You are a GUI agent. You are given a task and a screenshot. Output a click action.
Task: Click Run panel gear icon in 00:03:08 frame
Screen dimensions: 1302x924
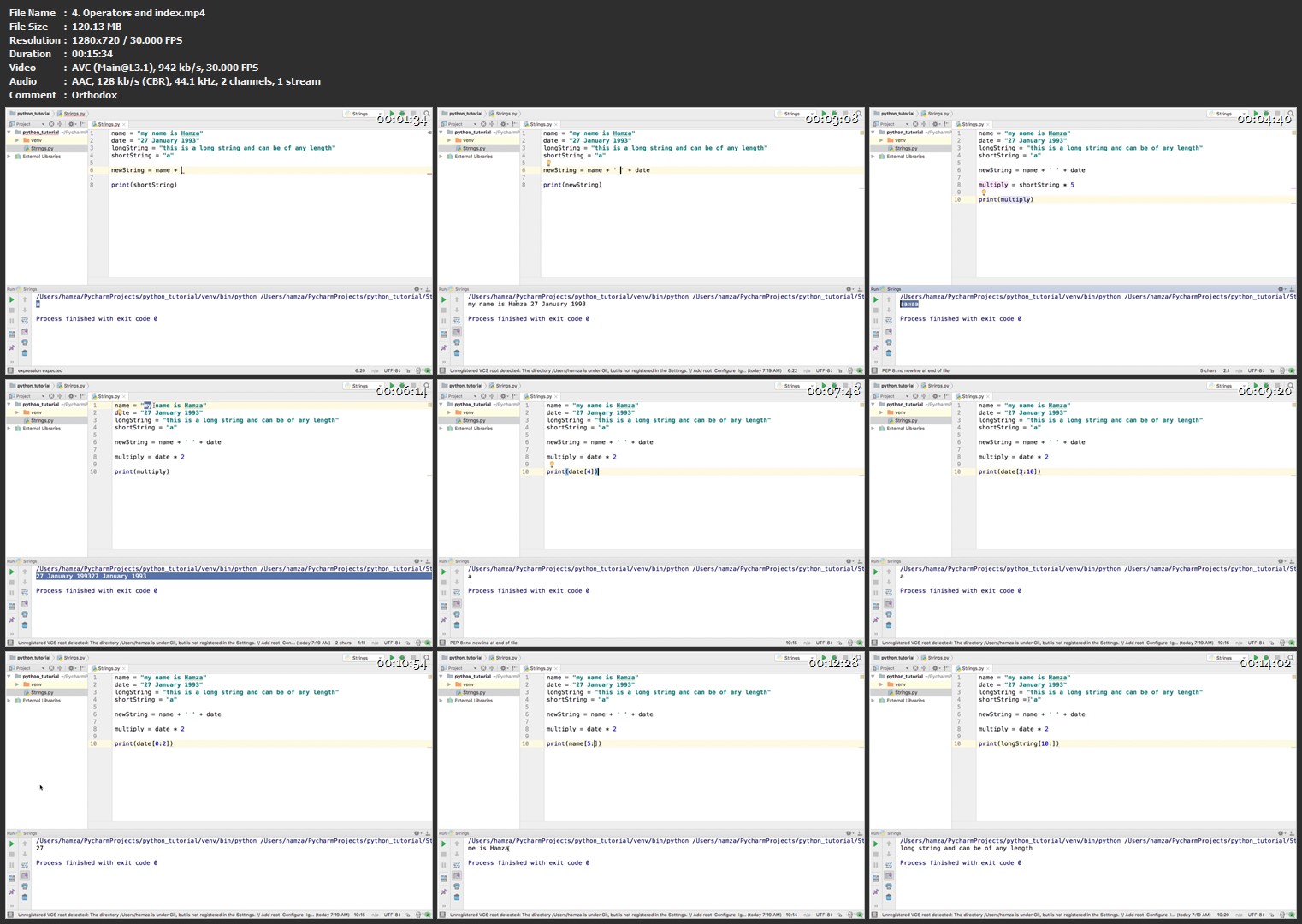(849, 289)
